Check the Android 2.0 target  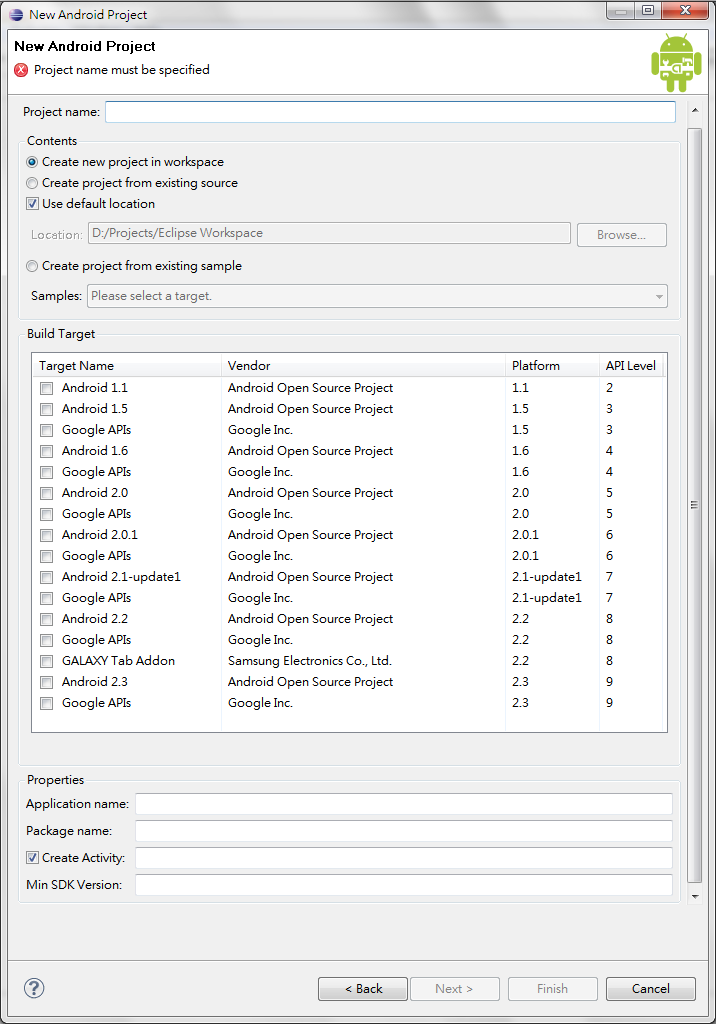point(46,493)
